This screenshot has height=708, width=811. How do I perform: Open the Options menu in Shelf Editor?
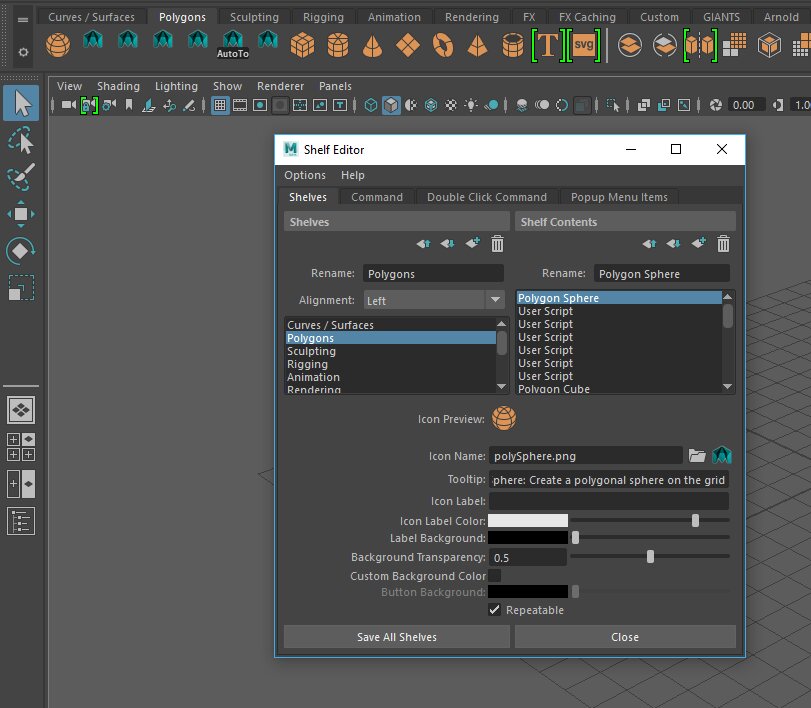[x=305, y=175]
